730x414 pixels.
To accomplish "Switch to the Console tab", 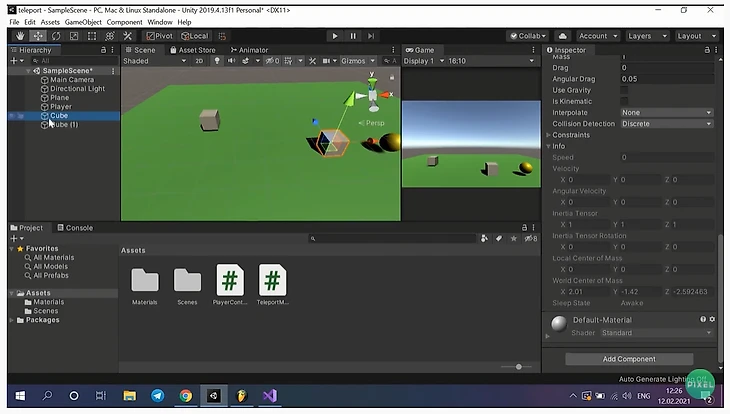I will [75, 228].
